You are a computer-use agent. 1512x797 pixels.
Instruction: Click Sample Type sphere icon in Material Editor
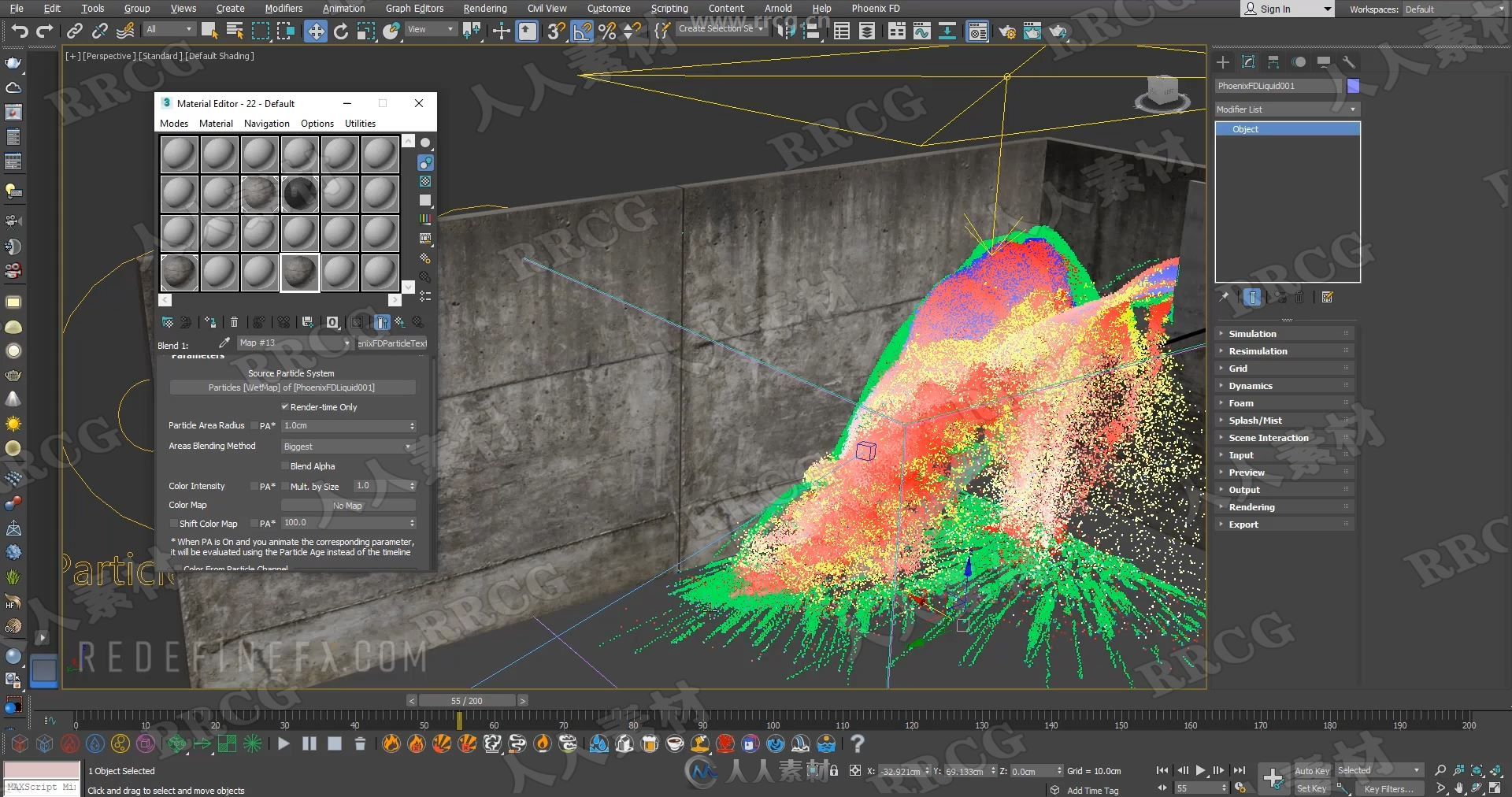point(425,143)
